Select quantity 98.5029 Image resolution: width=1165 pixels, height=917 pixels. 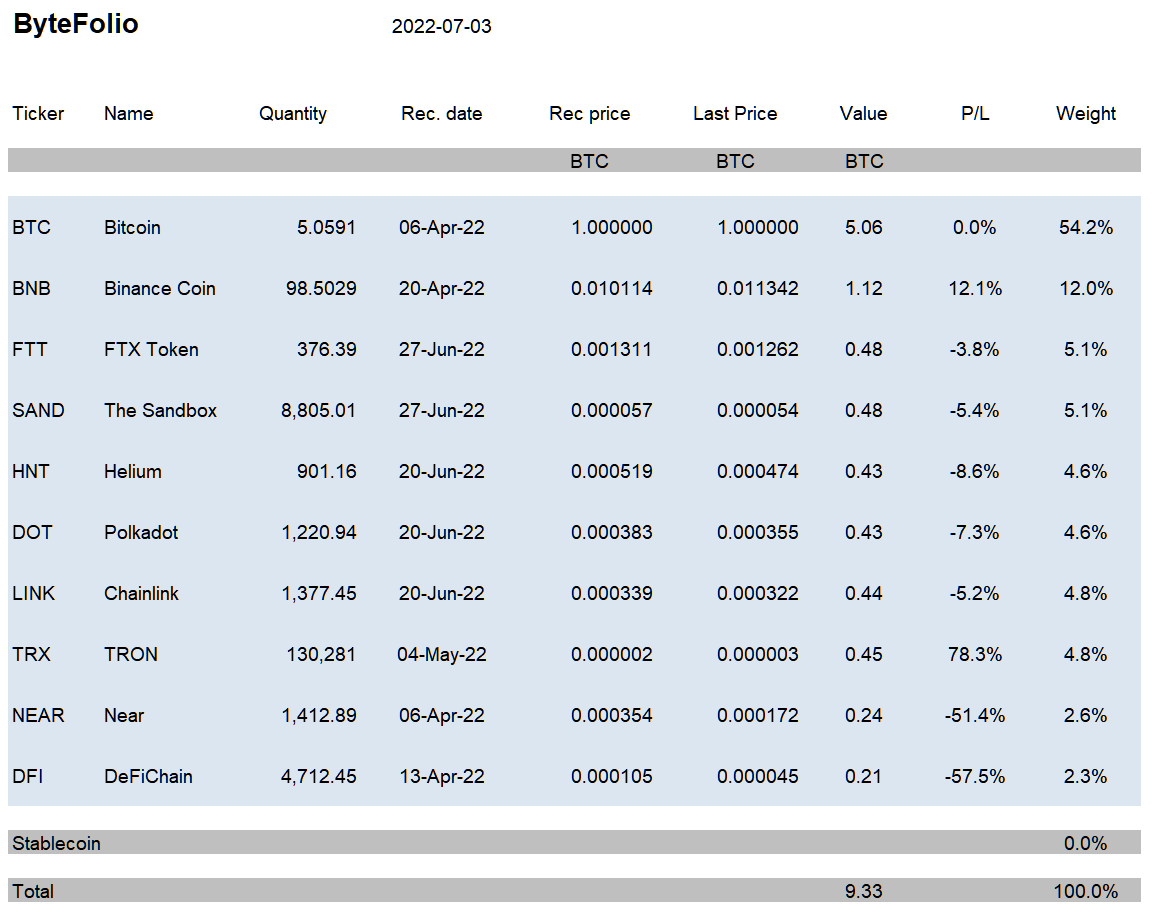point(321,288)
